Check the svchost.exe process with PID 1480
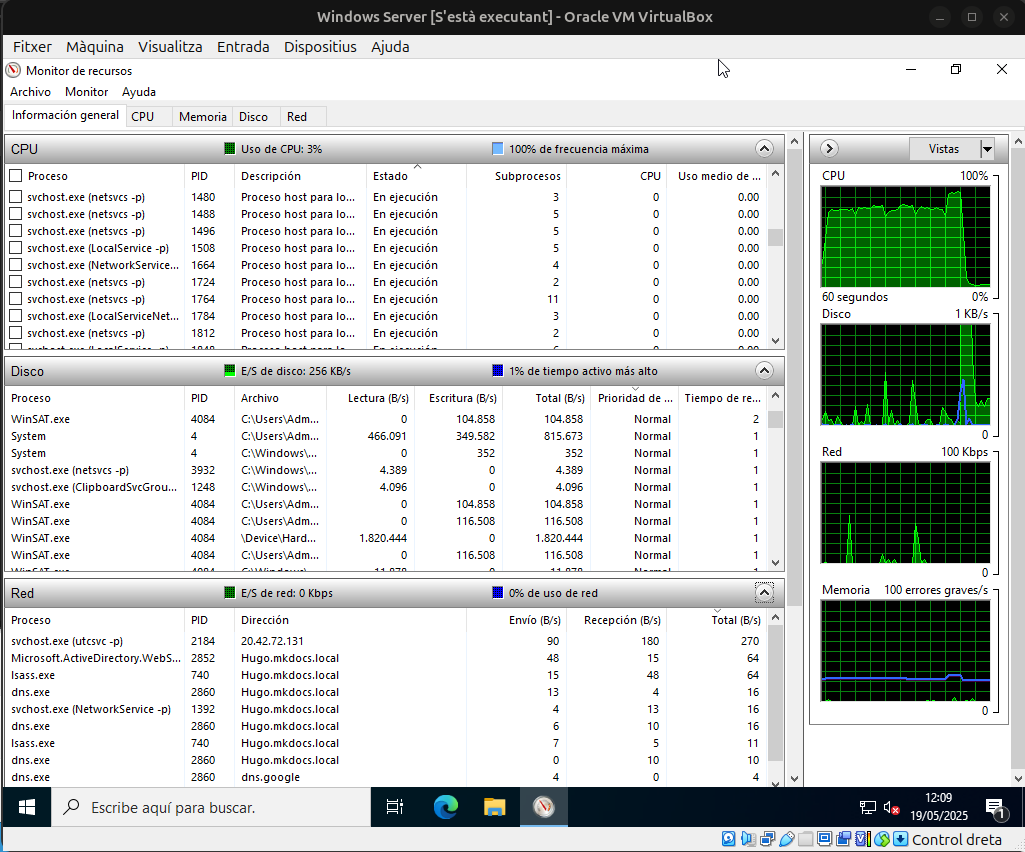The height and width of the screenshot is (852, 1025). [15, 197]
